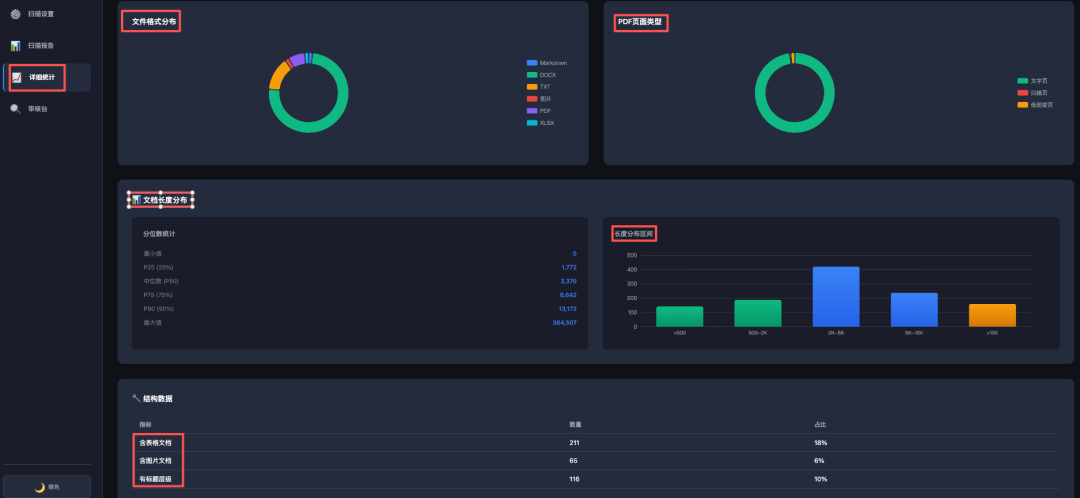Click the 指标 column header

pos(145,424)
